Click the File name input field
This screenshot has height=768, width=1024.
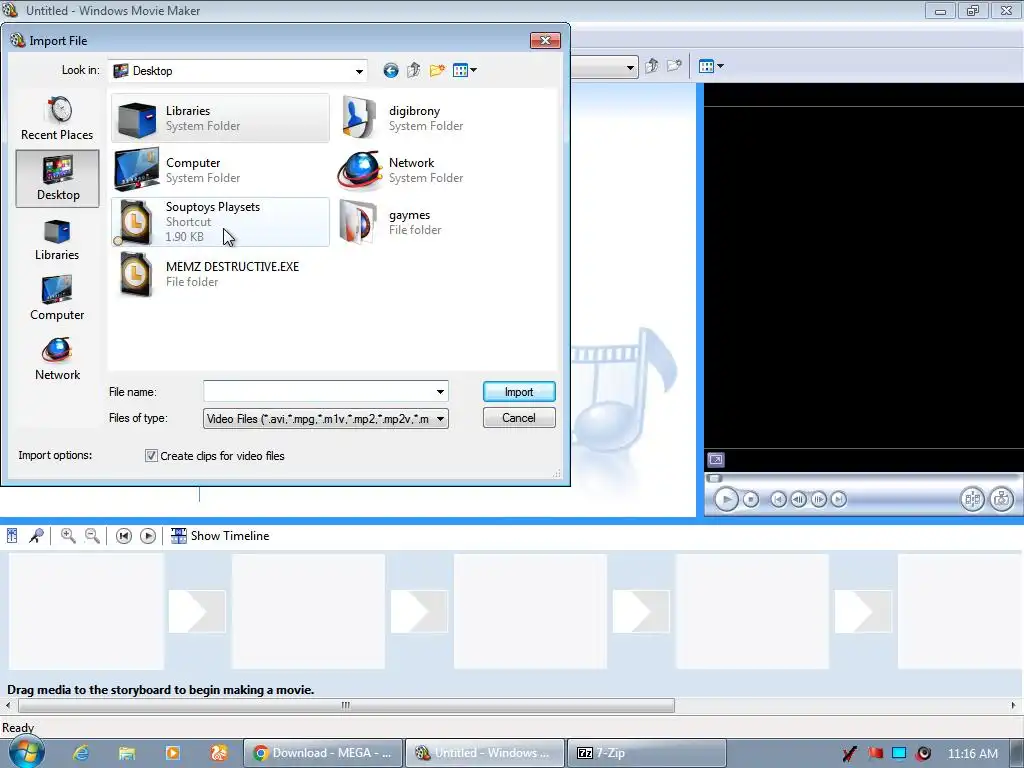[x=318, y=392]
